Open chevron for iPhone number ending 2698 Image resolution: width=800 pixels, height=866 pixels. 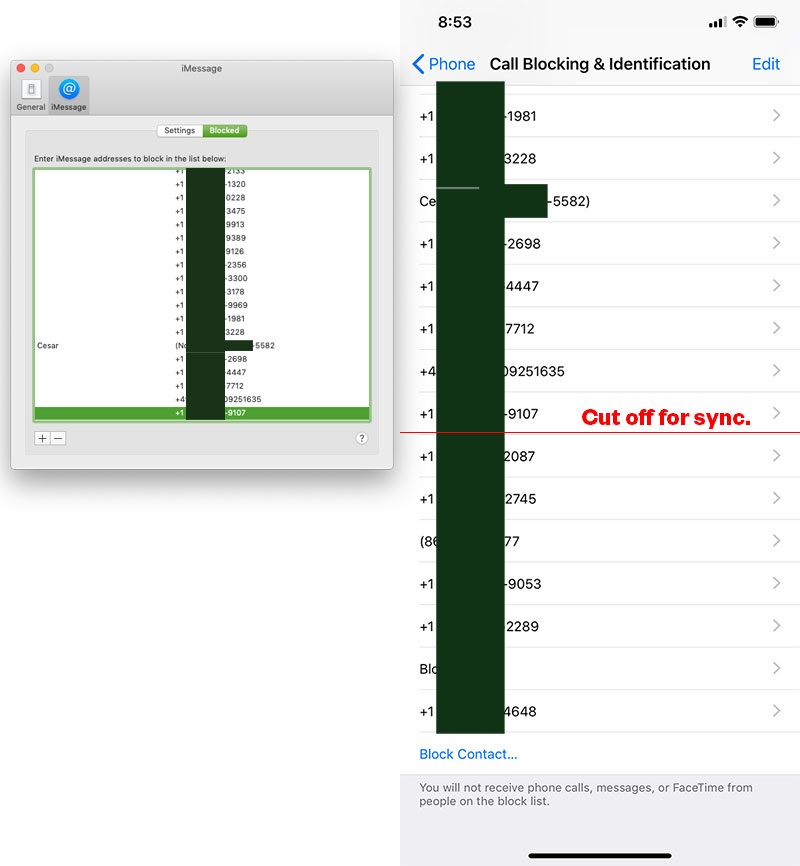point(776,243)
